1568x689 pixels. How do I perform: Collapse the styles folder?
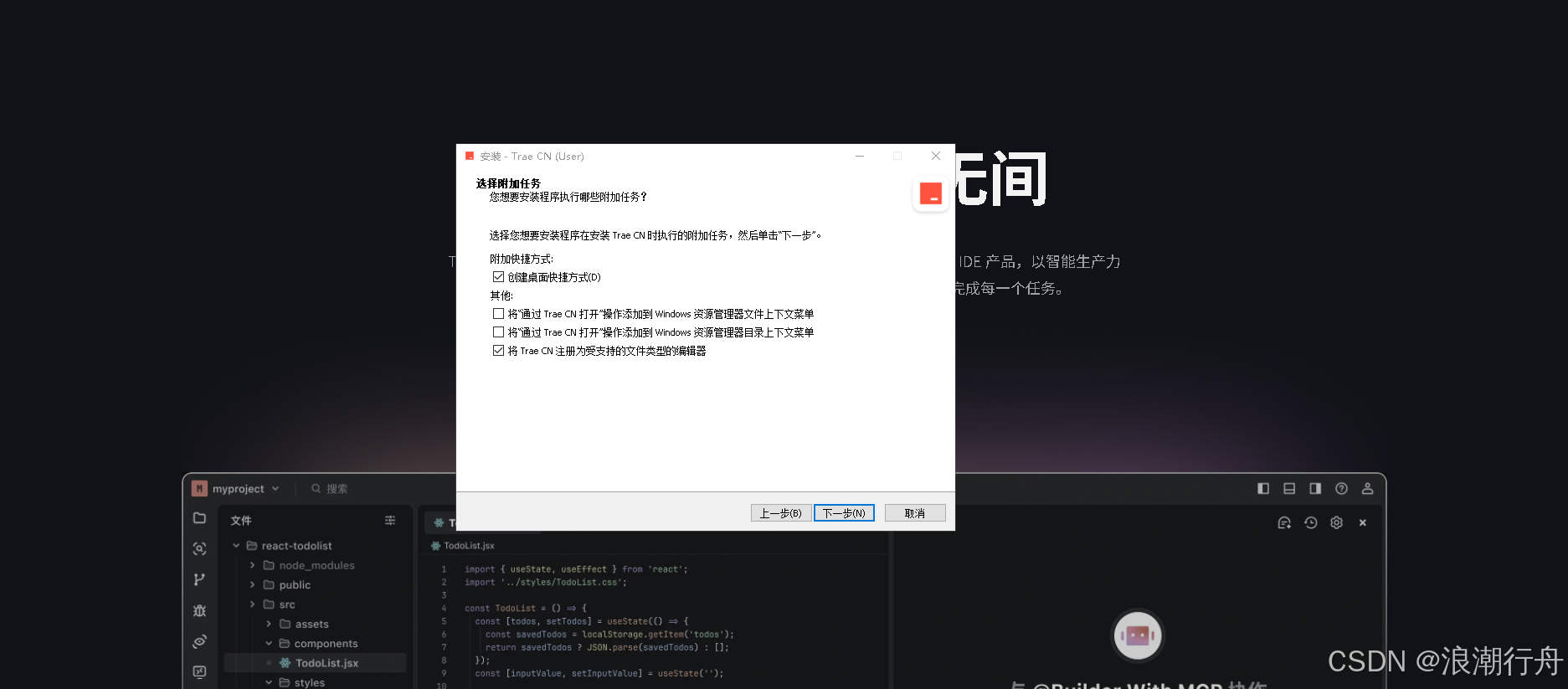(x=269, y=682)
